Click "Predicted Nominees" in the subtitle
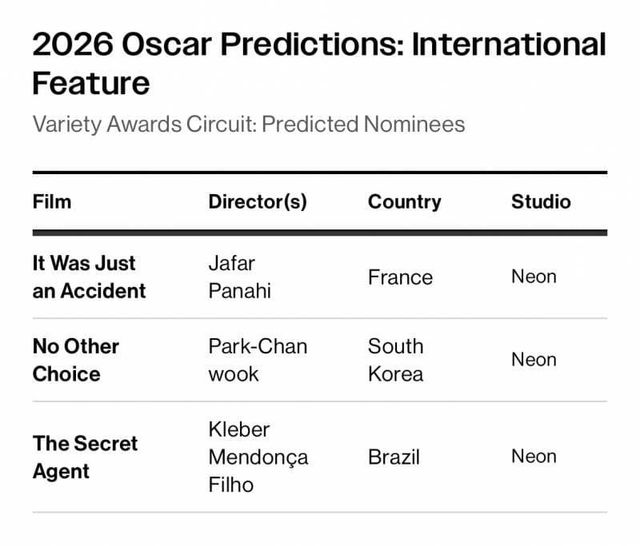The width and height of the screenshot is (640, 546). coord(362,125)
